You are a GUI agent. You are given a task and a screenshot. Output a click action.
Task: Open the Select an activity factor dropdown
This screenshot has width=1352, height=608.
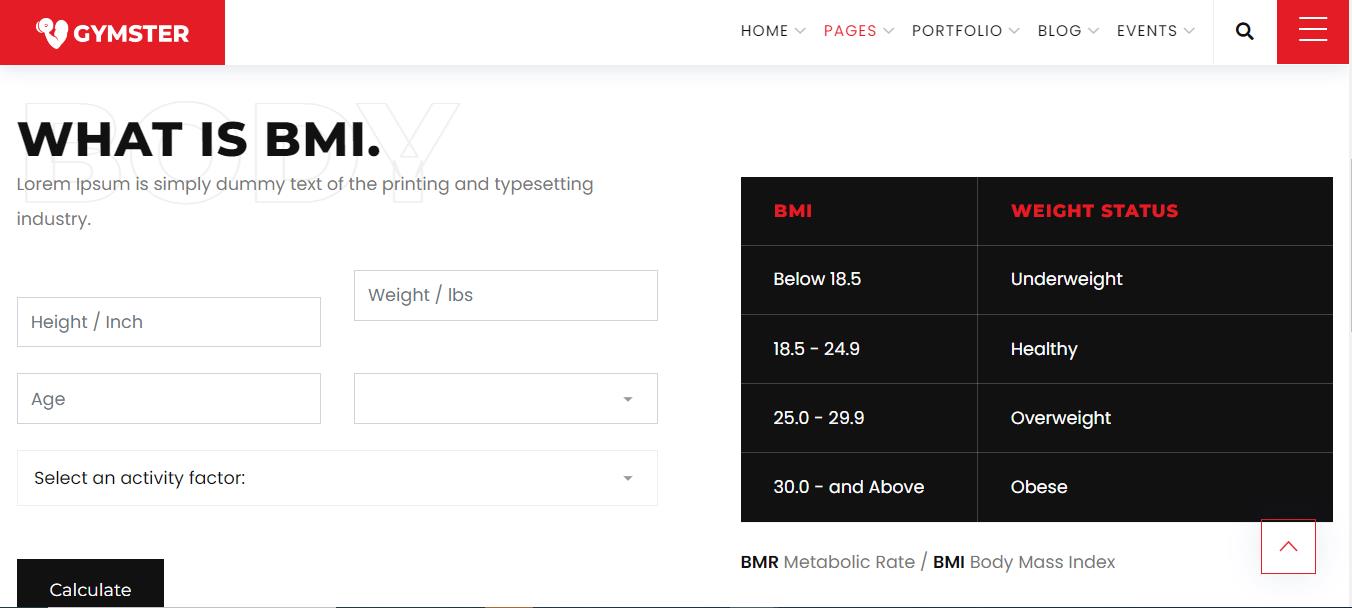pyautogui.click(x=337, y=478)
